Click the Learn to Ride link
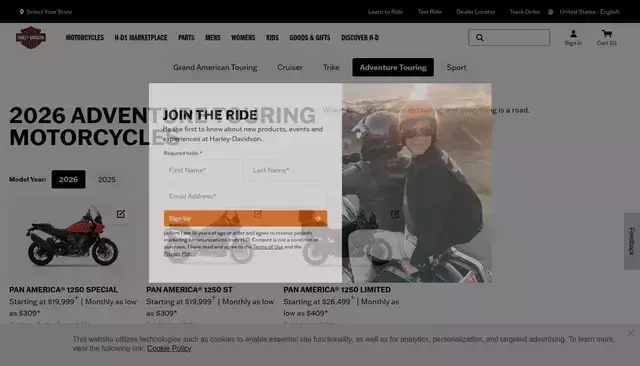Image resolution: width=640 pixels, height=366 pixels. tap(385, 12)
